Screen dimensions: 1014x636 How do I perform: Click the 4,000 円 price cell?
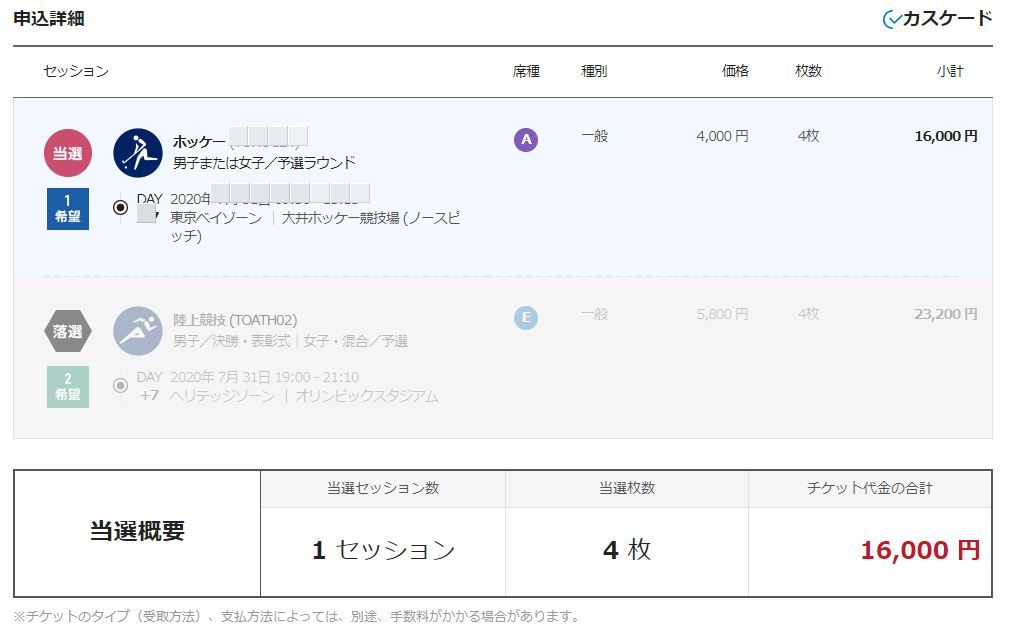pyautogui.click(x=722, y=137)
